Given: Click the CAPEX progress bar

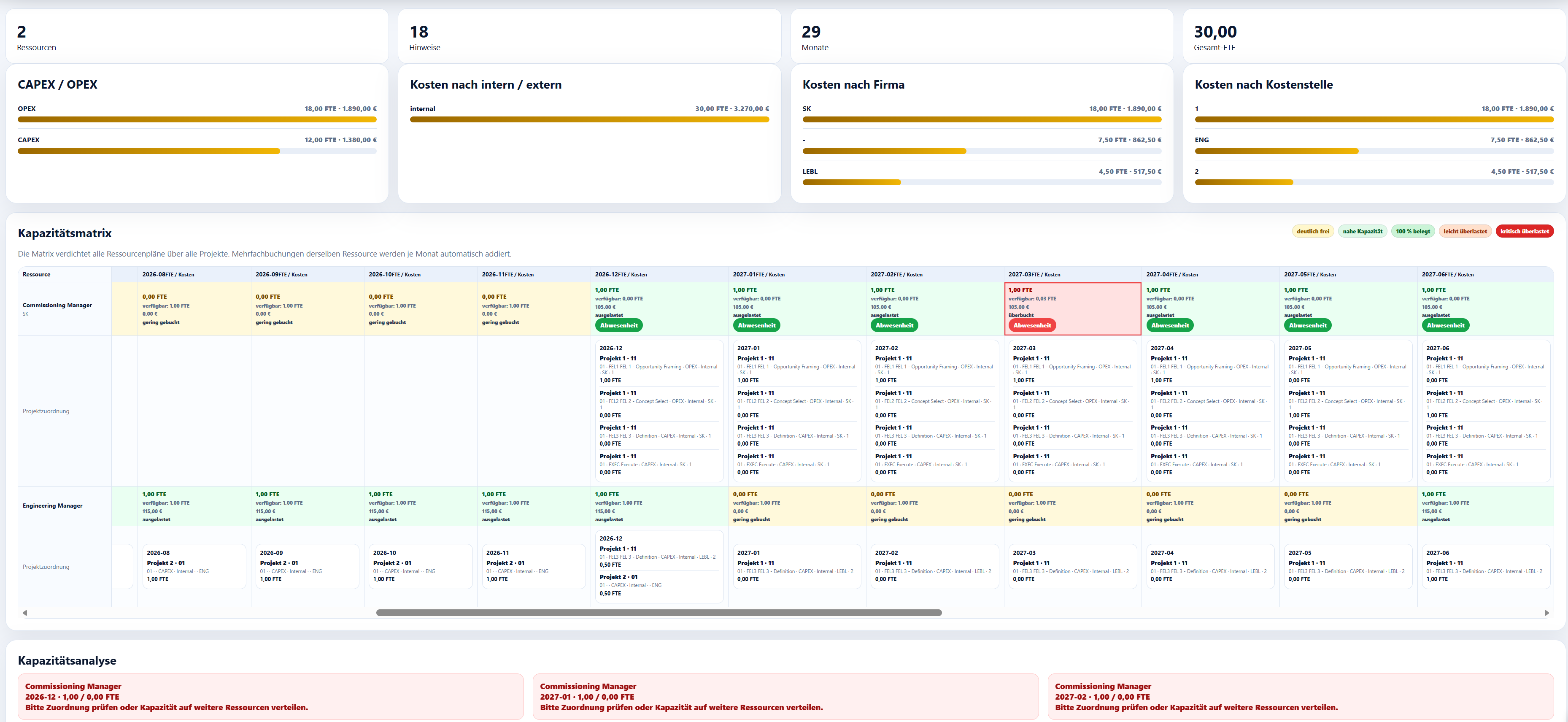Looking at the screenshot, I should [197, 151].
